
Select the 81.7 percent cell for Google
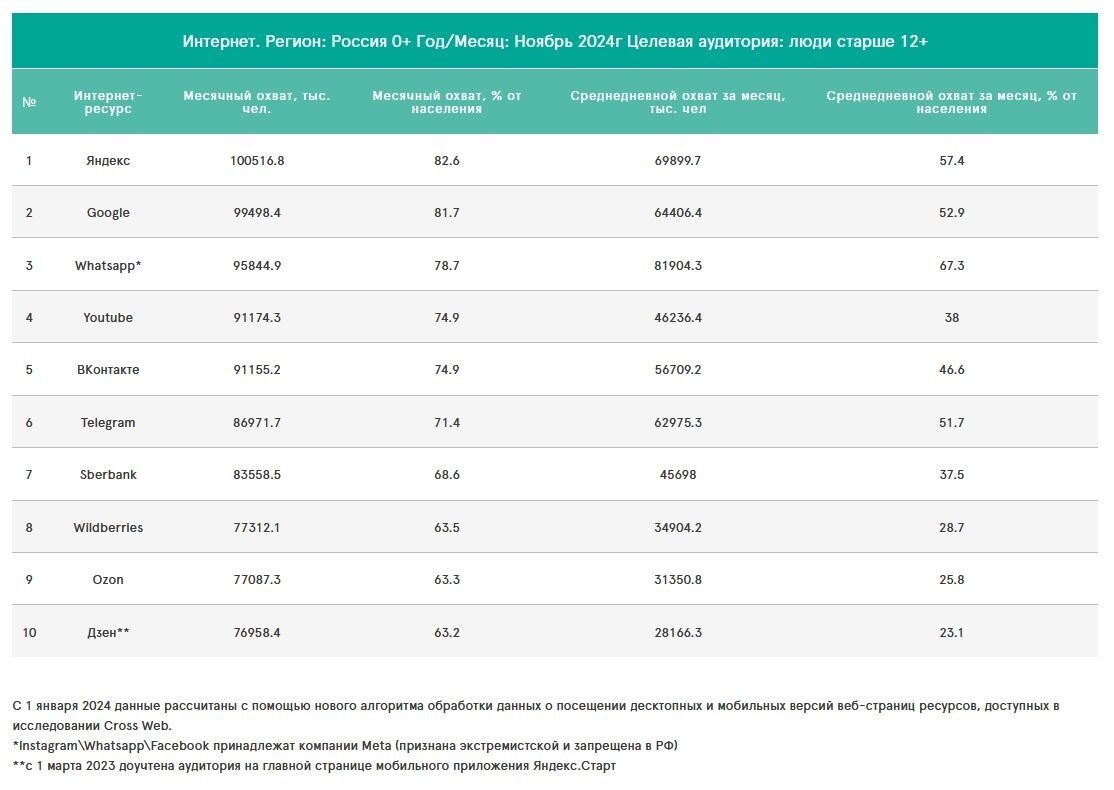point(447,212)
